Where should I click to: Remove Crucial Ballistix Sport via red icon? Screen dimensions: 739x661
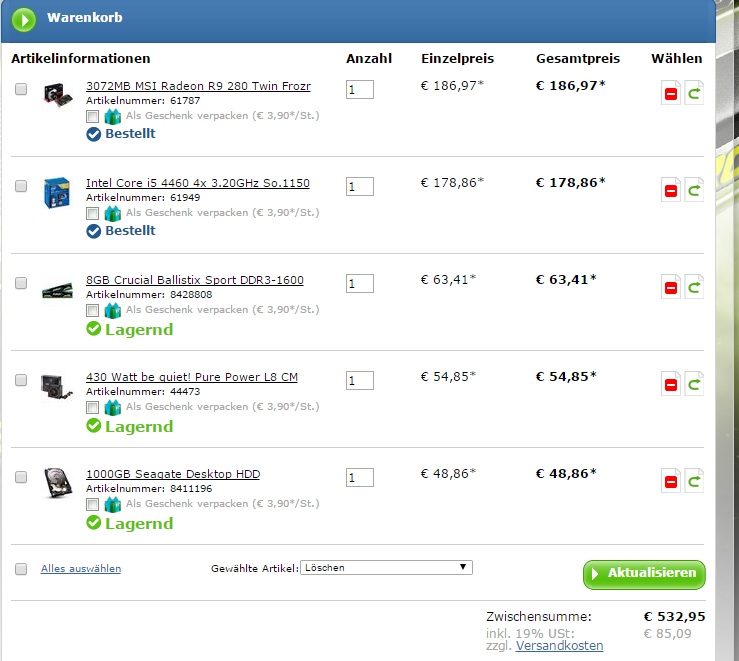point(671,287)
